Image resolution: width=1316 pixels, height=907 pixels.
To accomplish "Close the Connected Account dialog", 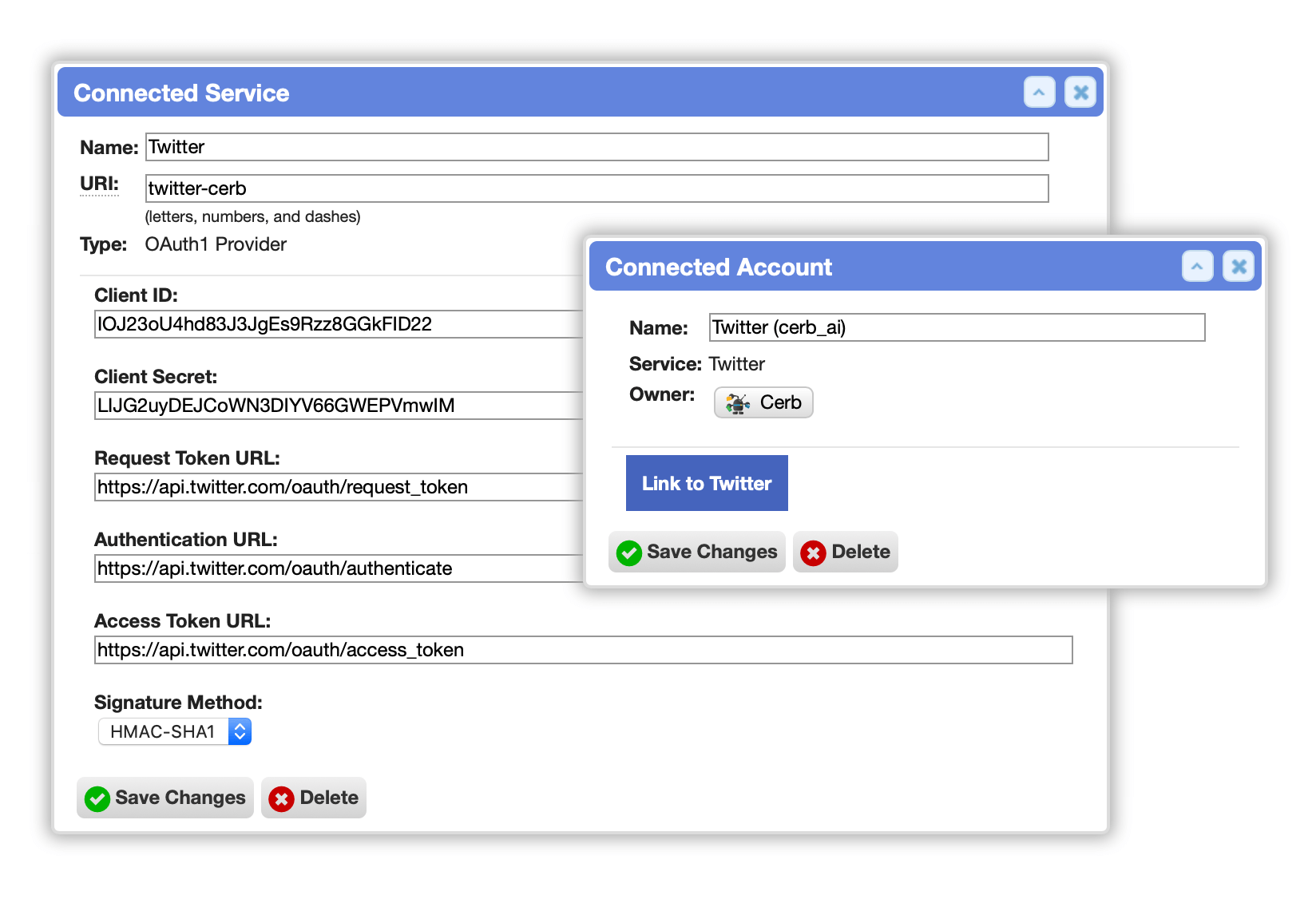I will pyautogui.click(x=1239, y=267).
